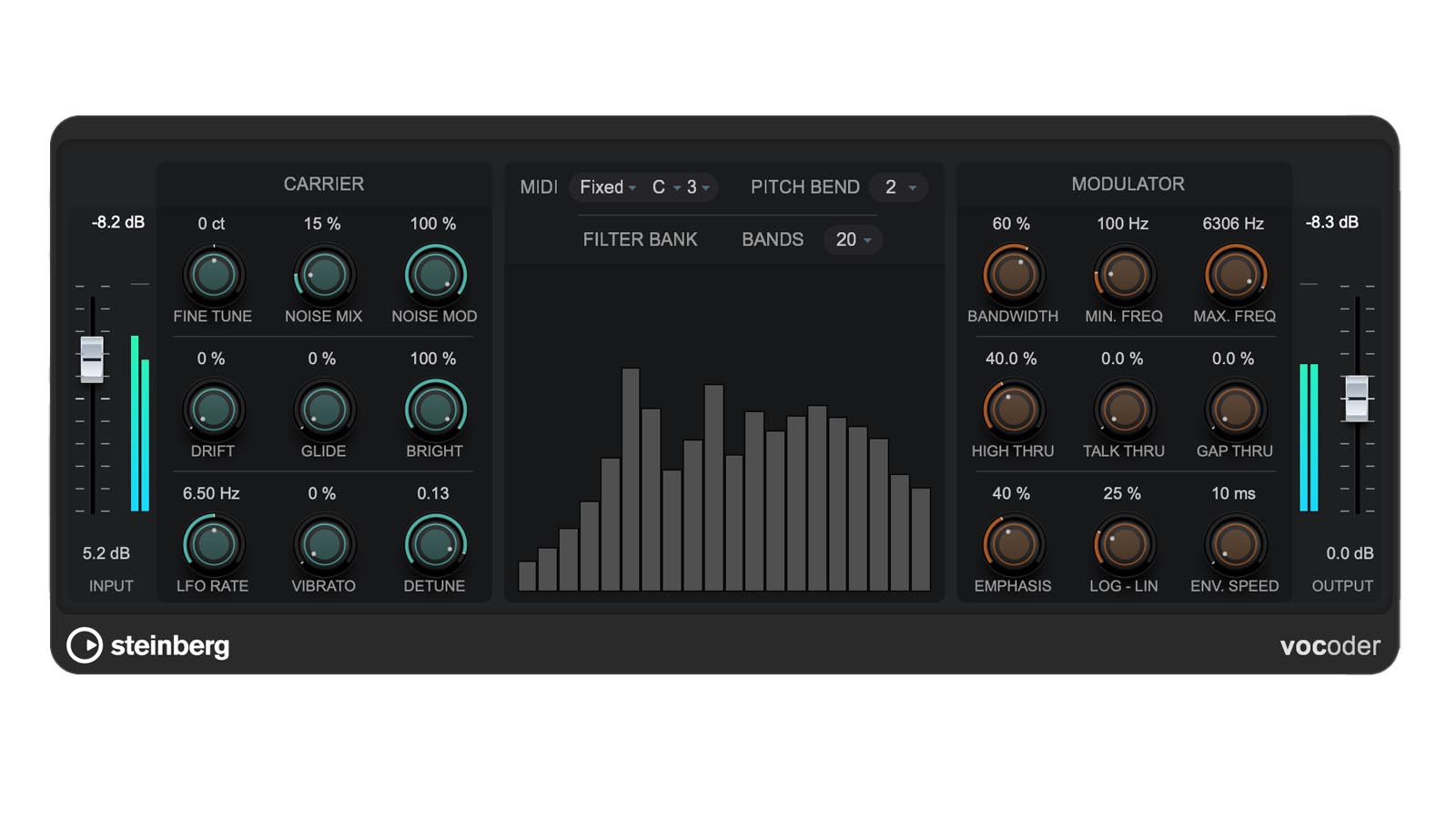Image resolution: width=1456 pixels, height=819 pixels.
Task: Click the Fine Tune knob
Action: pyautogui.click(x=213, y=275)
